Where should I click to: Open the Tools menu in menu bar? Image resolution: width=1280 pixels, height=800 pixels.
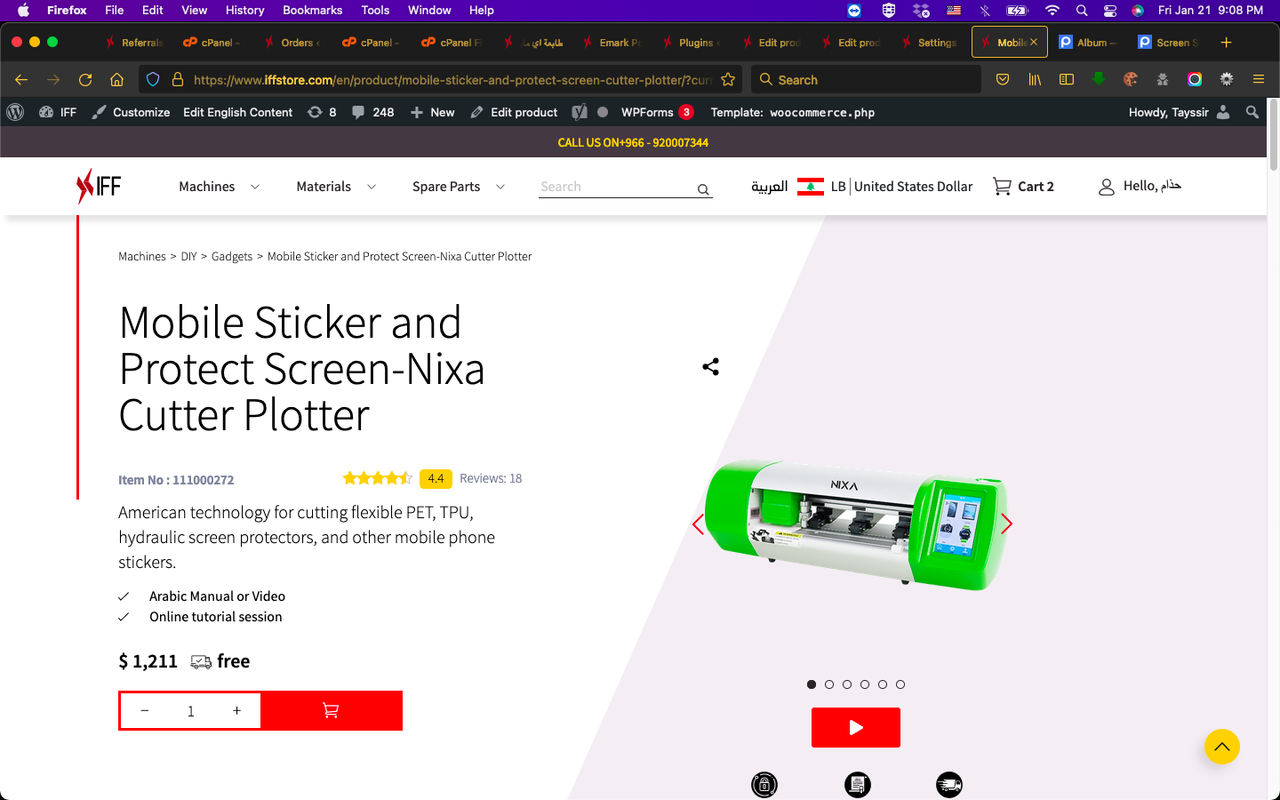pos(375,10)
